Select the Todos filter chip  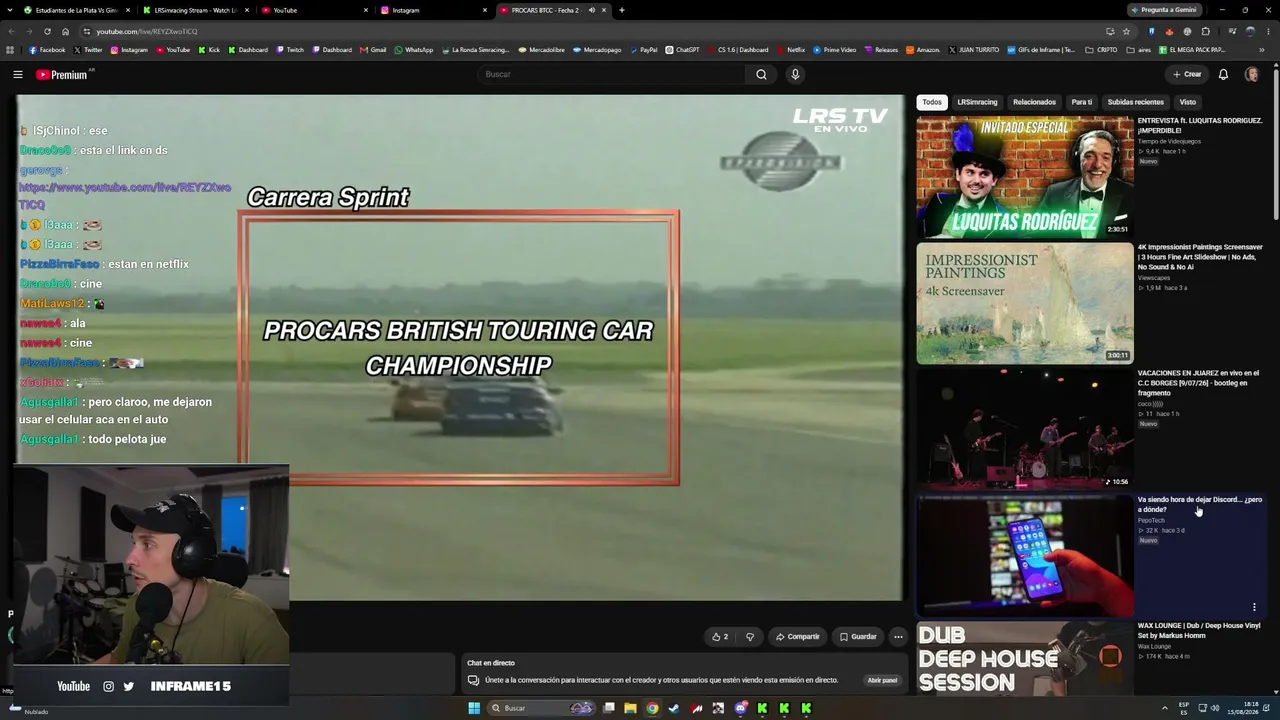coord(932,102)
